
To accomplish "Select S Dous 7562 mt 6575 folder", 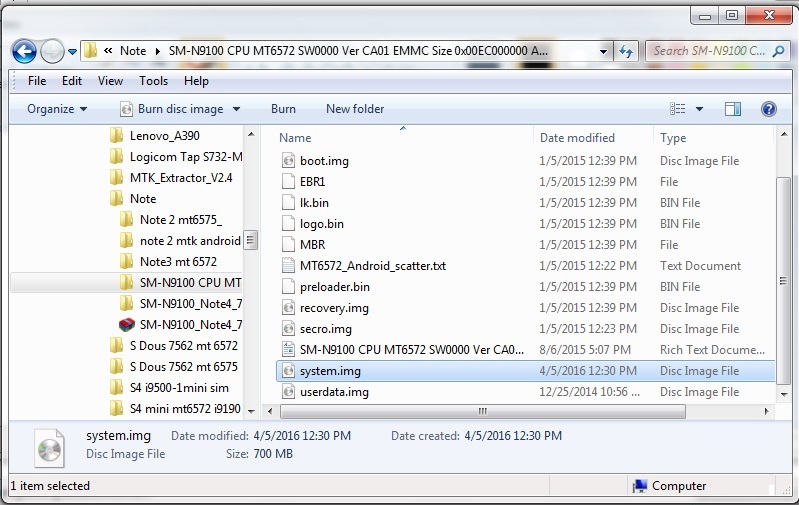I will click(x=183, y=367).
